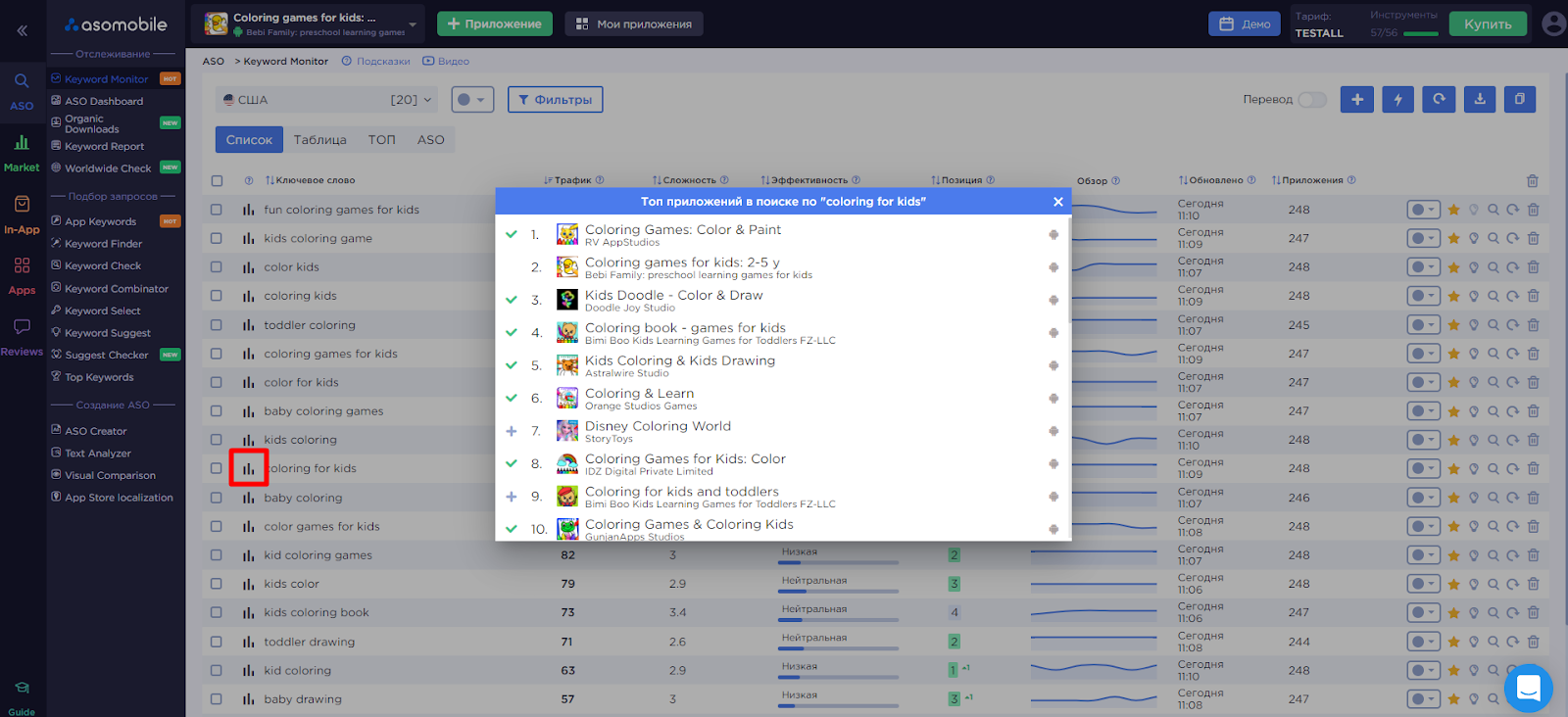
Task: Click the popup's vertical scrollbar
Action: 1068,269
